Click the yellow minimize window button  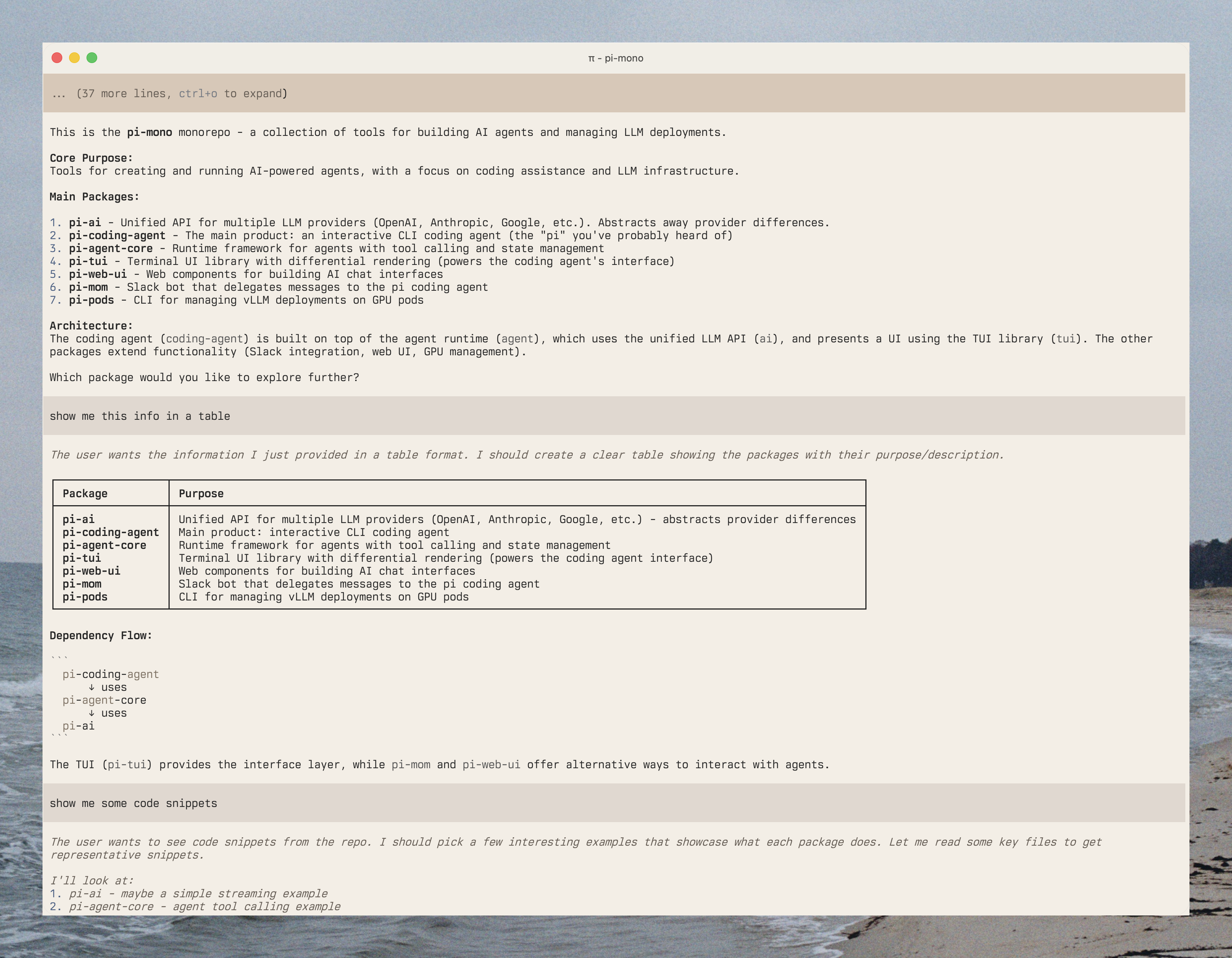74,58
